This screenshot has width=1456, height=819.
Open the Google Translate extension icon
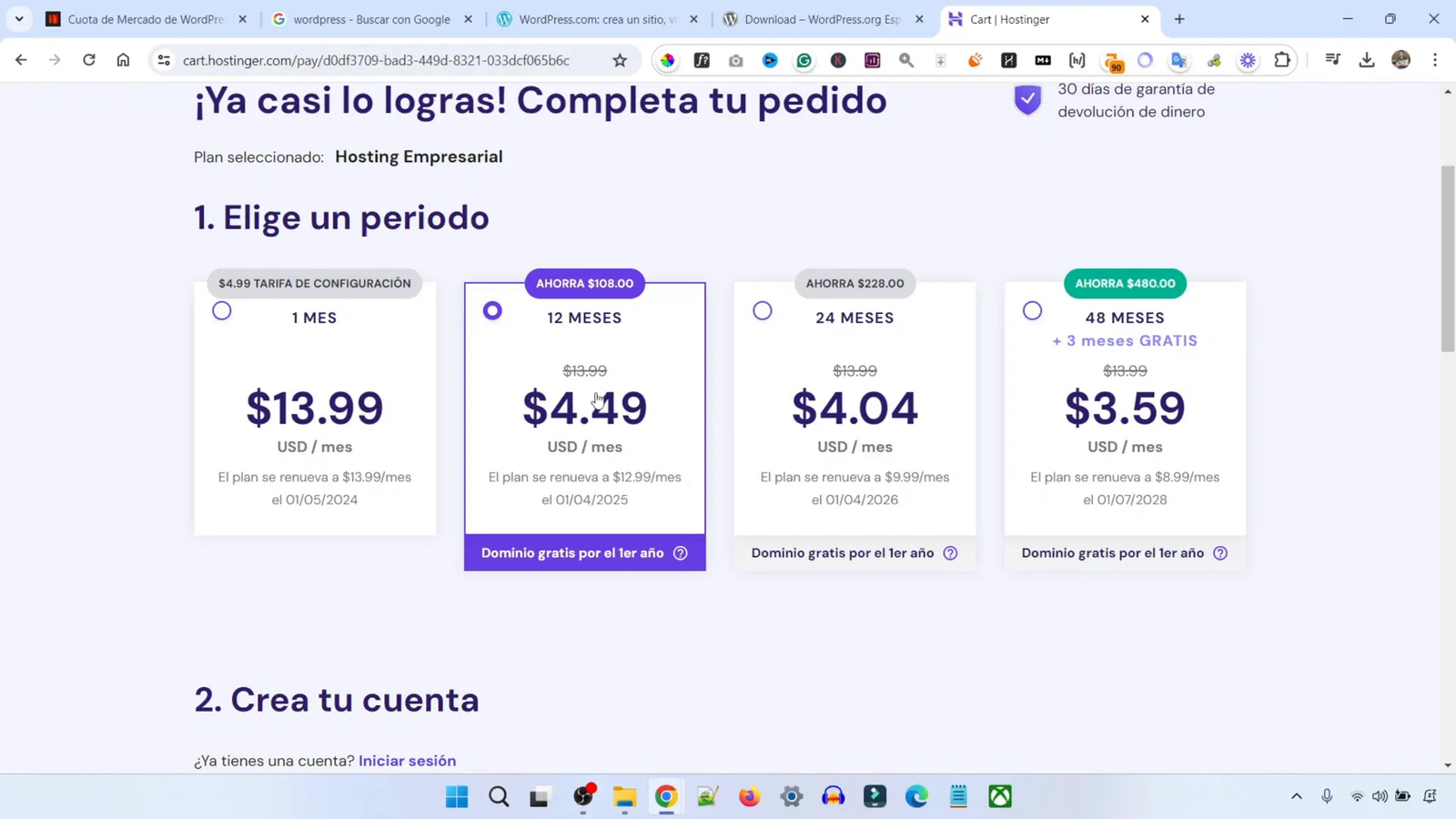click(1179, 60)
